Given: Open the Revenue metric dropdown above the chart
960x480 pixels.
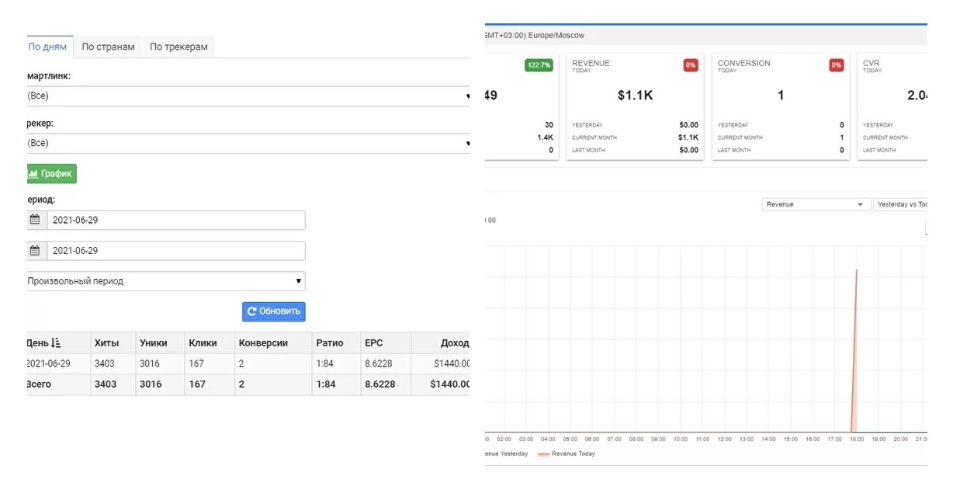Looking at the screenshot, I should pyautogui.click(x=815, y=204).
